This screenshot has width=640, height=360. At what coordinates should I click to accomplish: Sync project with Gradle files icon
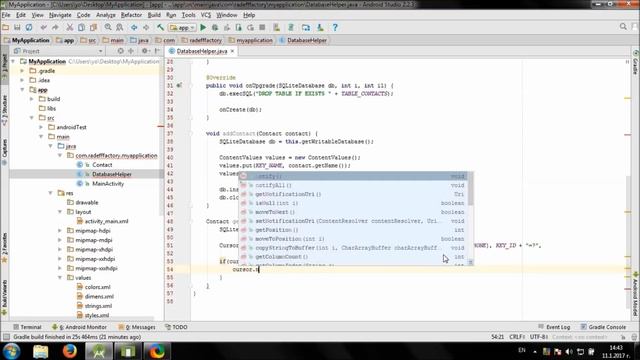pos(291,27)
